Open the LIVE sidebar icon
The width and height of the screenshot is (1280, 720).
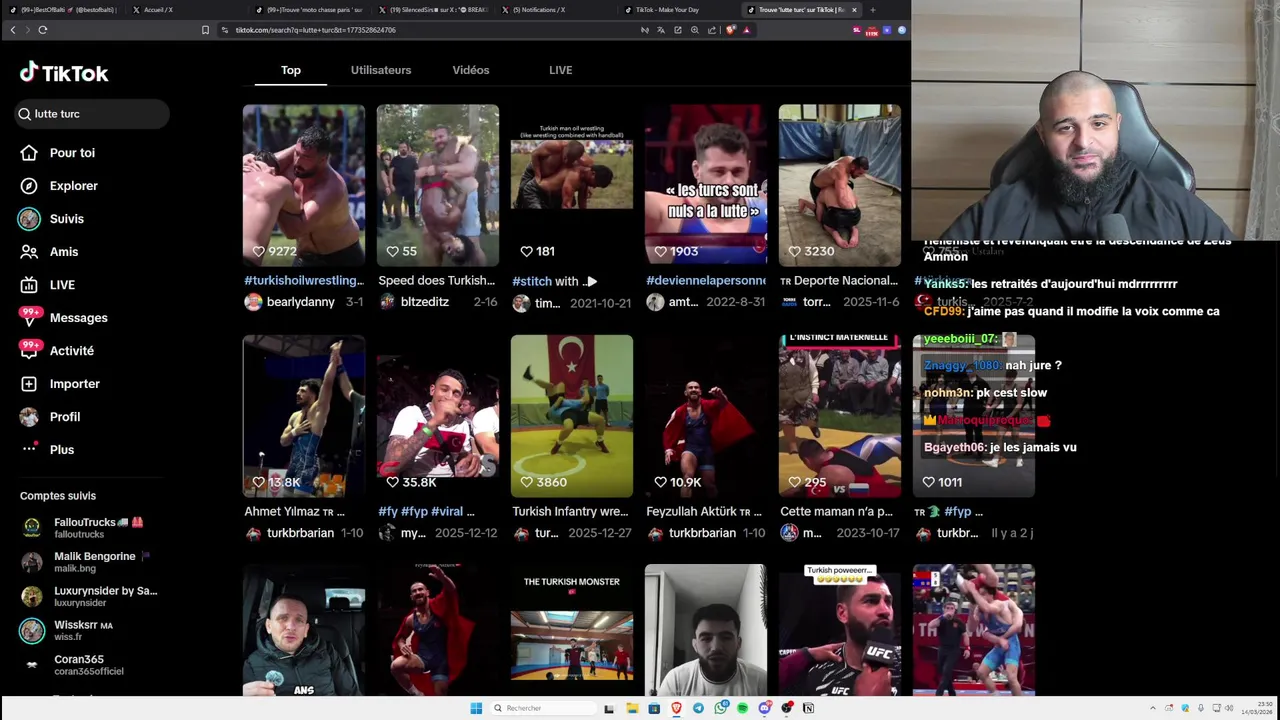pos(29,285)
